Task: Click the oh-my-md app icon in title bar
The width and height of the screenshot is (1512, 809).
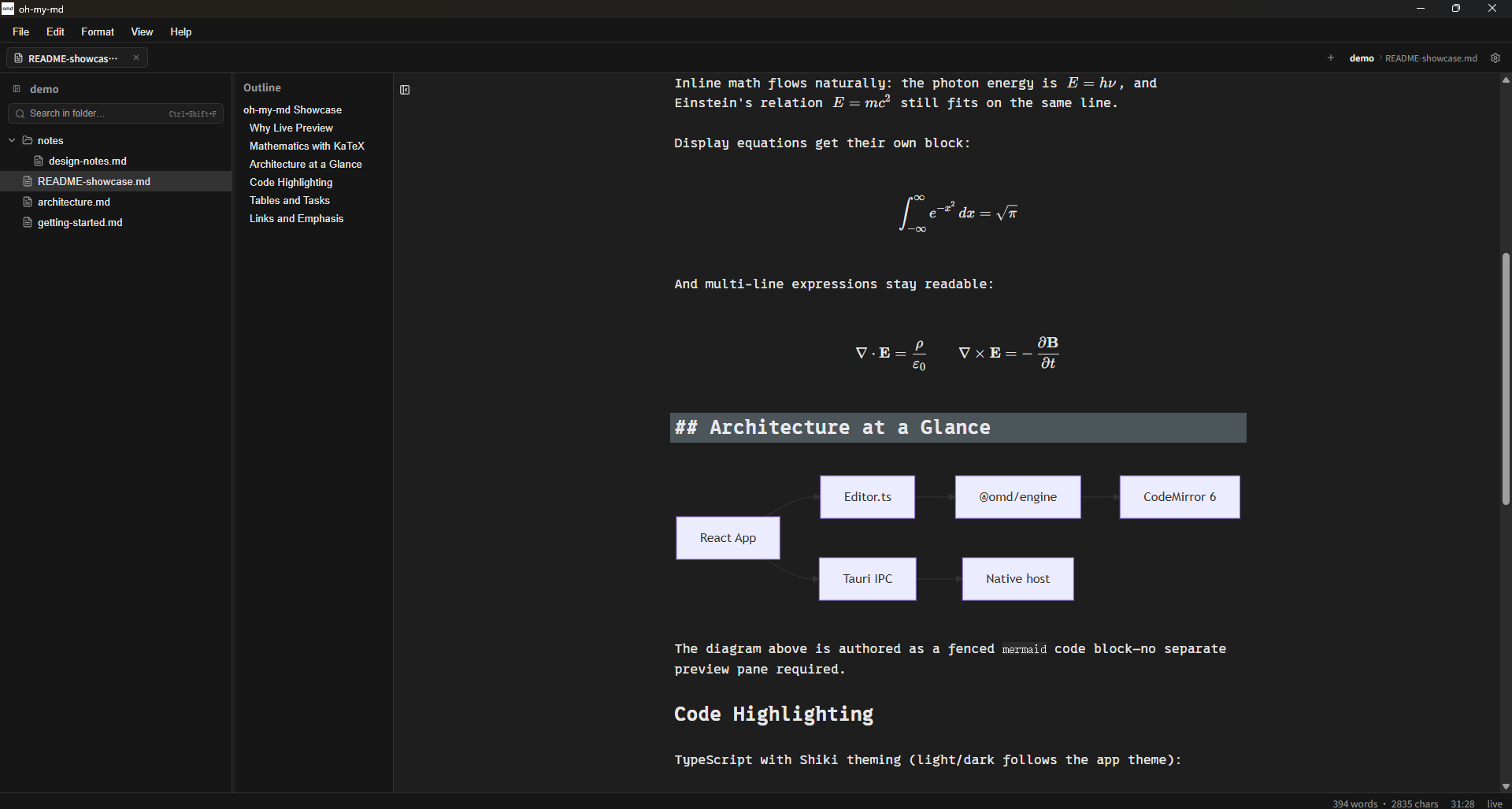Action: (8, 9)
